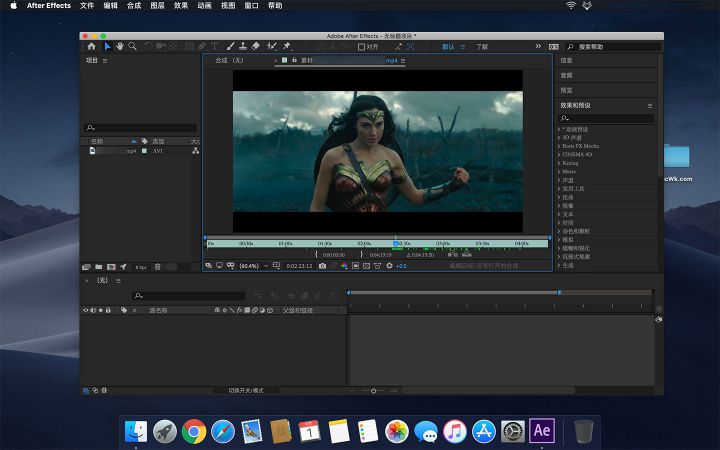Image resolution: width=720 pixels, height=450 pixels.
Task: Select the Roto Brush tool
Action: (272, 46)
